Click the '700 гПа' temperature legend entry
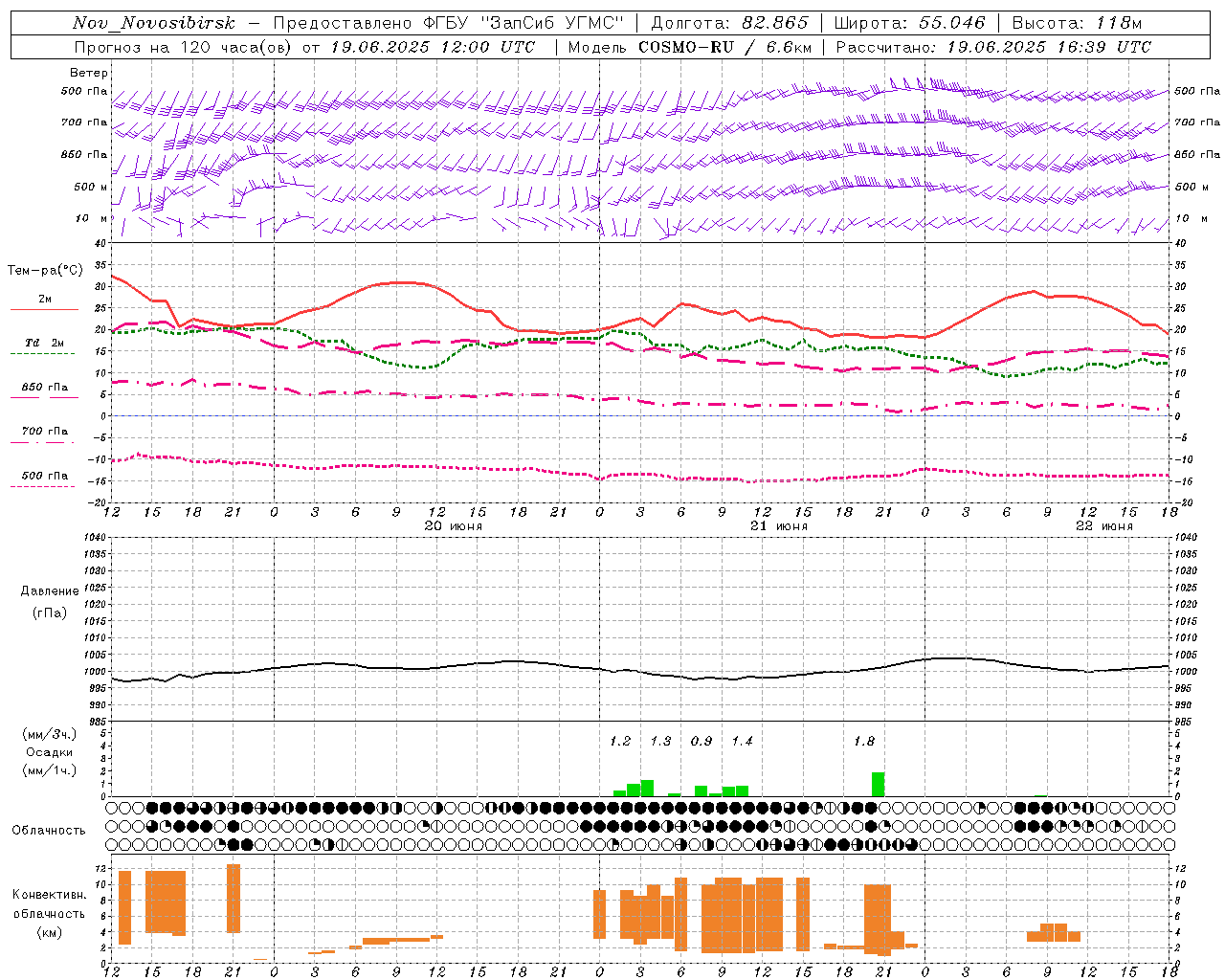The image size is (1225, 980). pyautogui.click(x=45, y=432)
